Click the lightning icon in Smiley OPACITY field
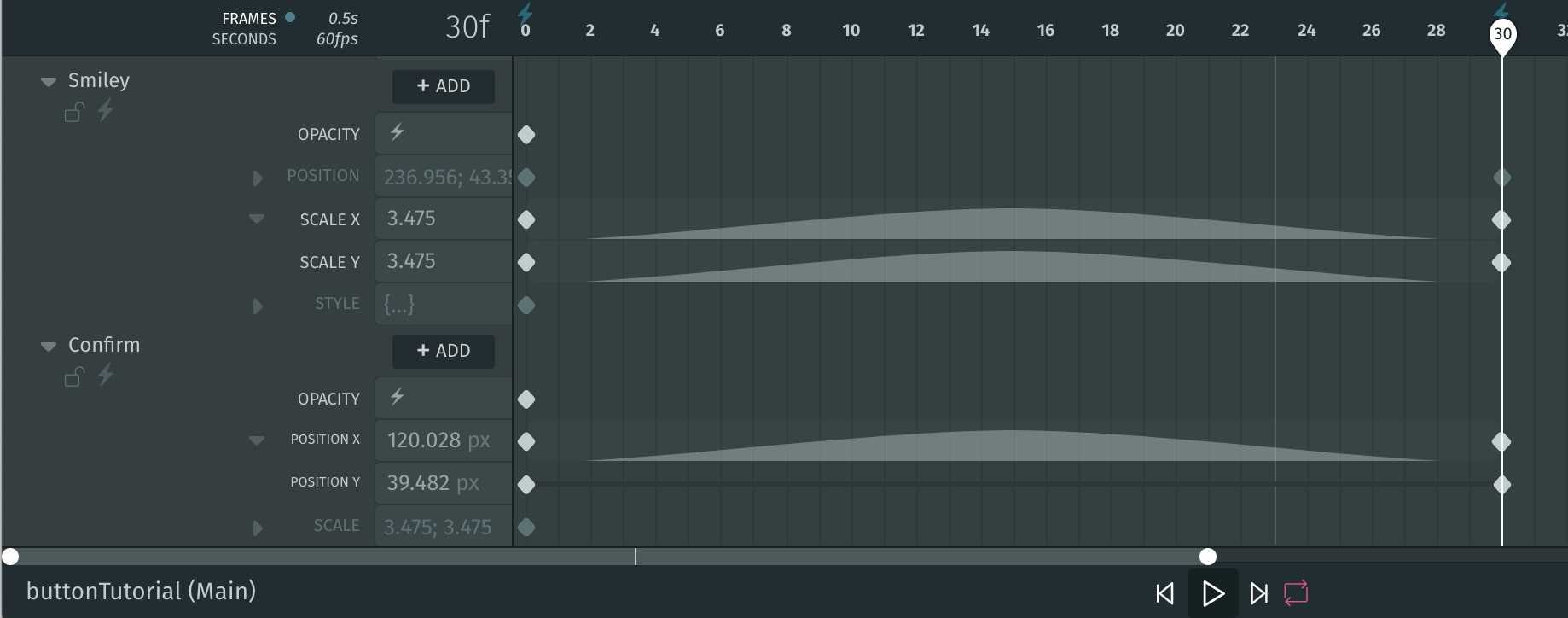This screenshot has width=1568, height=618. click(397, 132)
